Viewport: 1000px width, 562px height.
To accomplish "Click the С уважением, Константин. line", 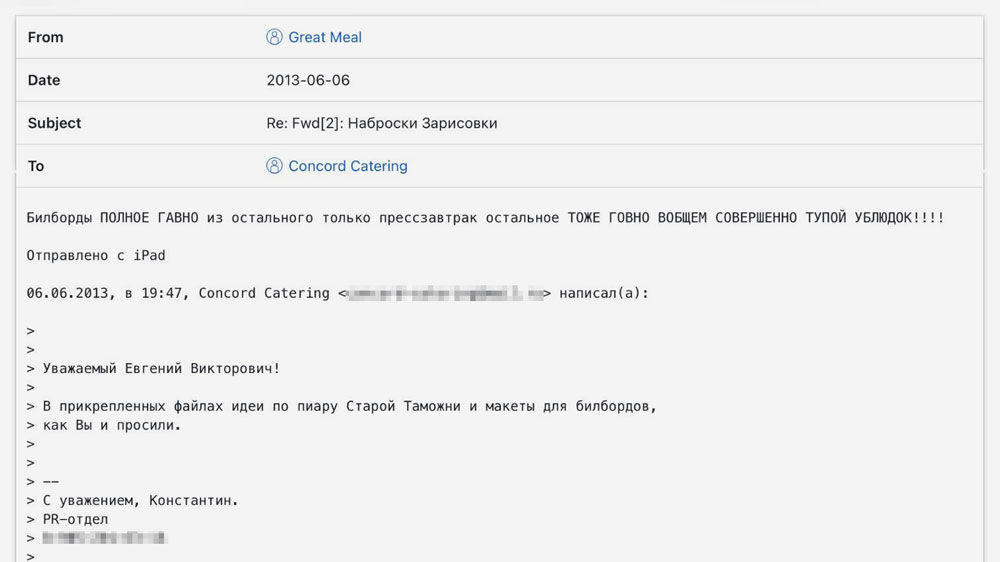I will 141,500.
